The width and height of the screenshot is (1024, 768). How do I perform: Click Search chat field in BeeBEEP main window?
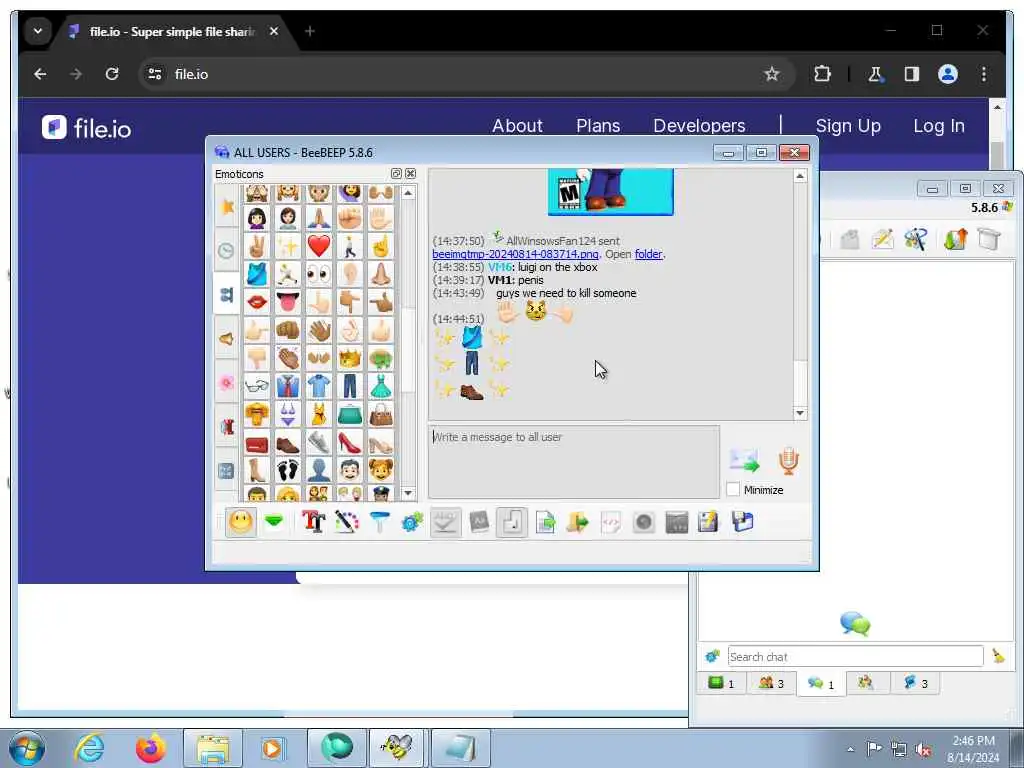855,656
